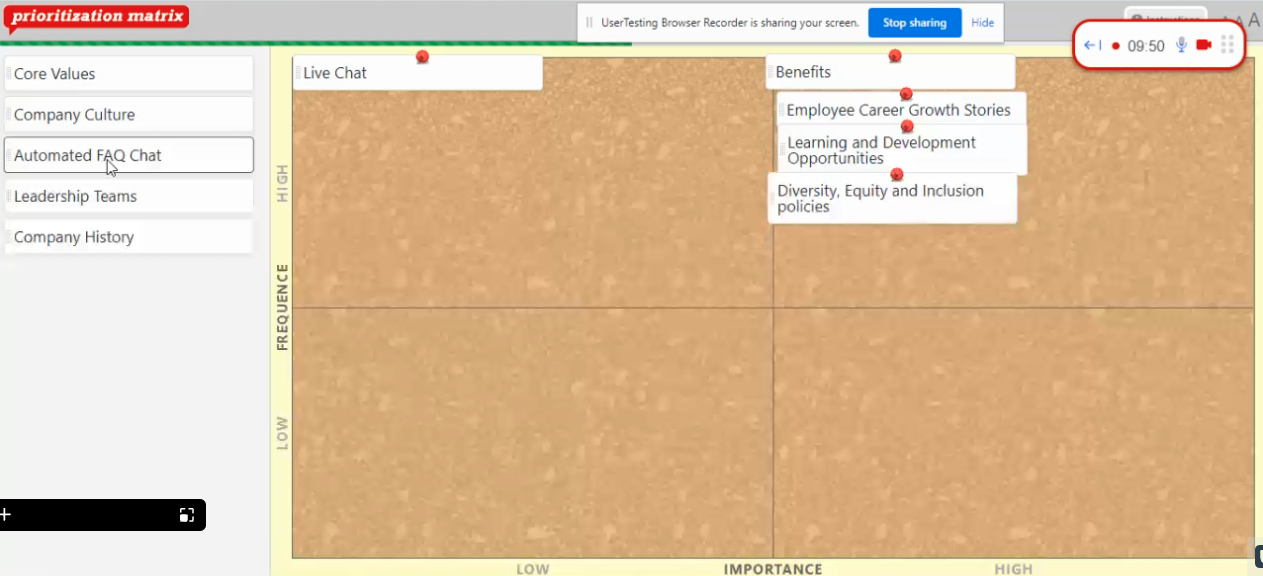The image size is (1263, 576).
Task: Click the prioritization matrix logo
Action: [96, 17]
